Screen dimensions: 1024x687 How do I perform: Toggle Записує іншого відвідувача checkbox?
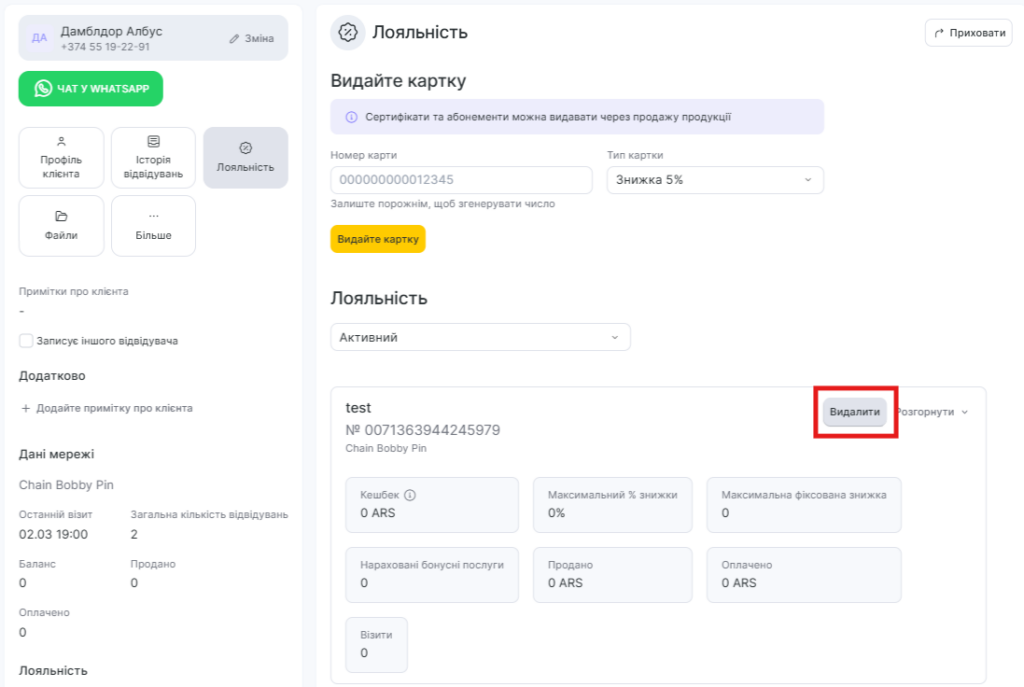click(27, 341)
